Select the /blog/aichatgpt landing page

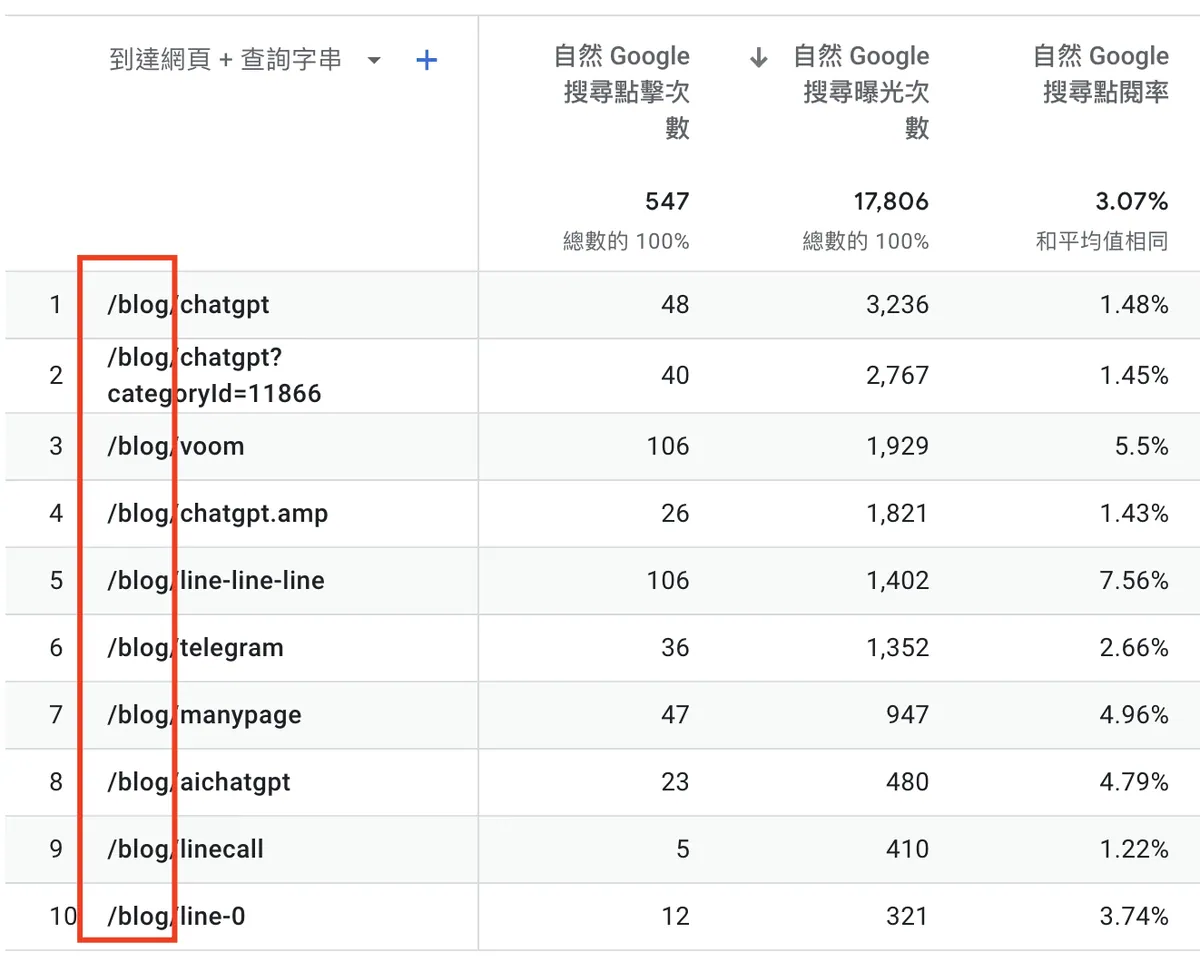tap(199, 782)
